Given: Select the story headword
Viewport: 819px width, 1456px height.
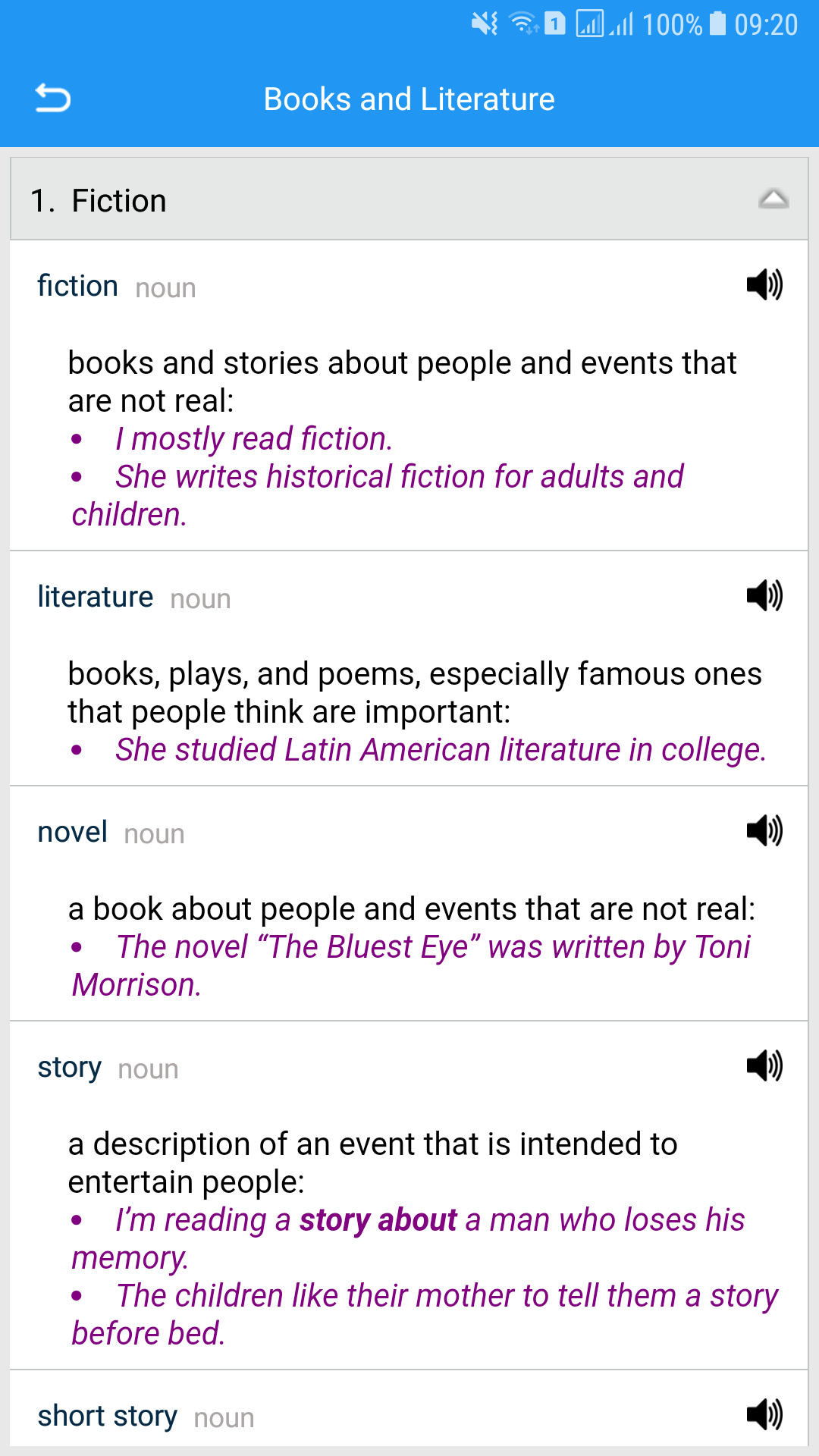Looking at the screenshot, I should click(70, 1068).
